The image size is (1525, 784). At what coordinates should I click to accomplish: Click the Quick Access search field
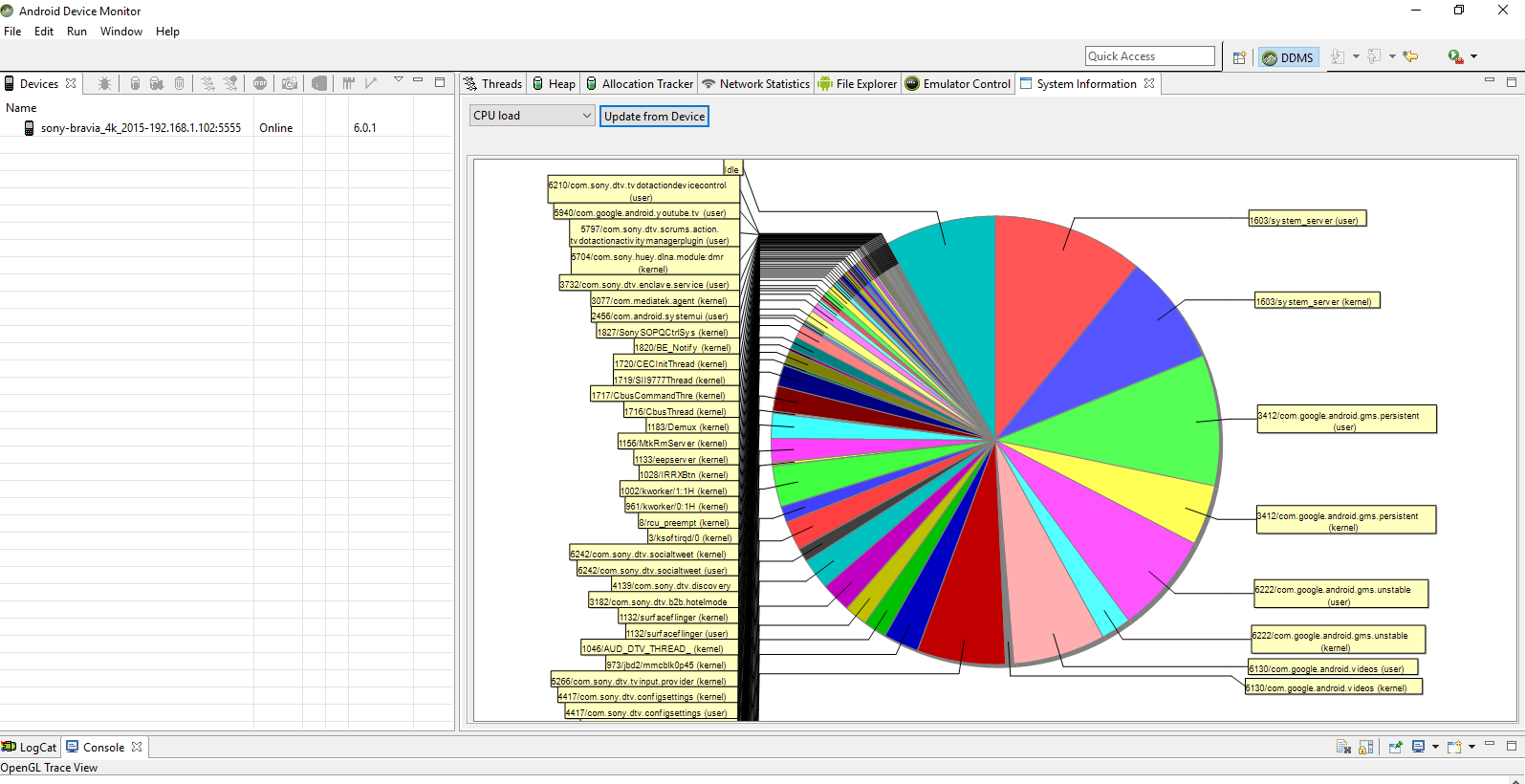point(1149,56)
